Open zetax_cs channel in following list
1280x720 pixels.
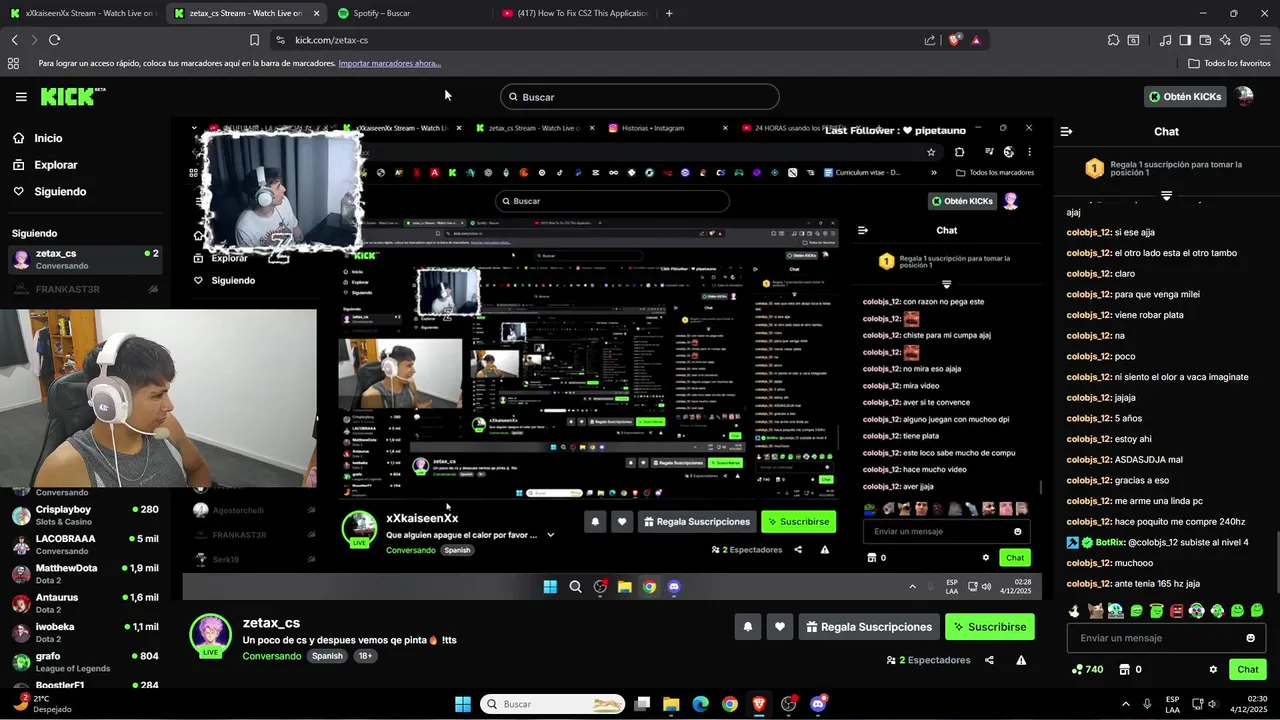click(85, 259)
